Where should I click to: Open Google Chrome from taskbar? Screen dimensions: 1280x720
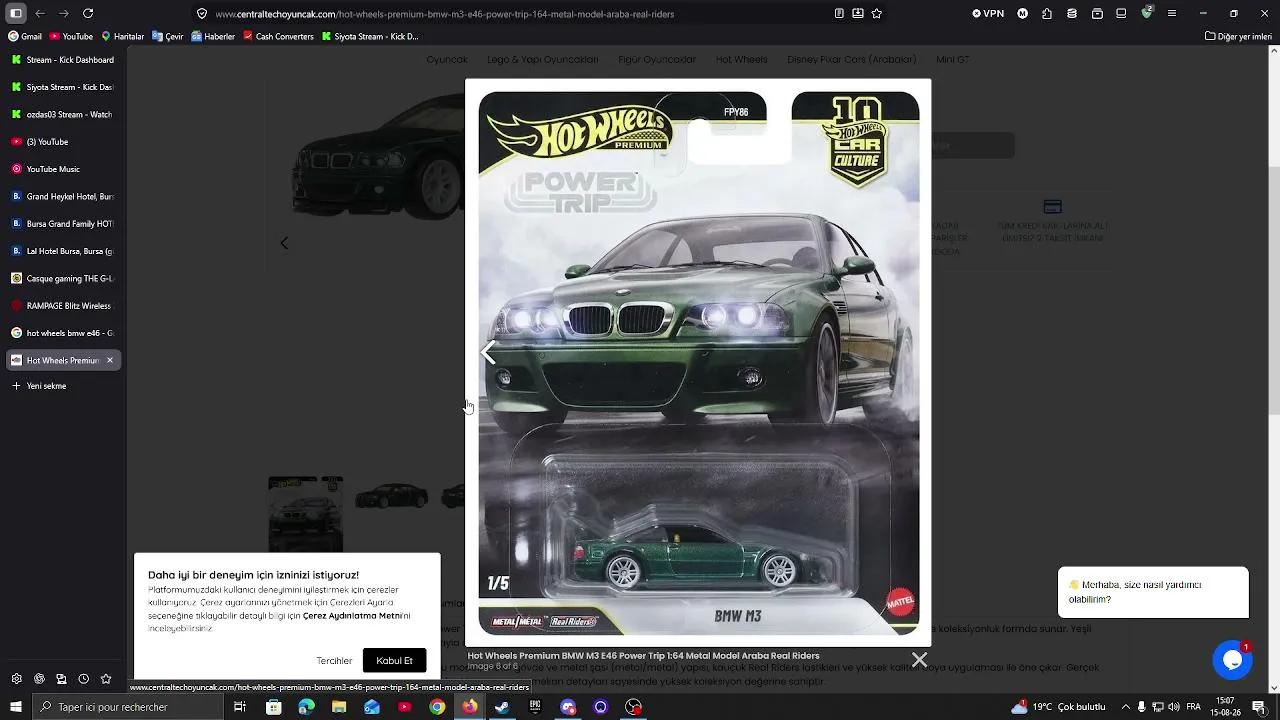(437, 707)
